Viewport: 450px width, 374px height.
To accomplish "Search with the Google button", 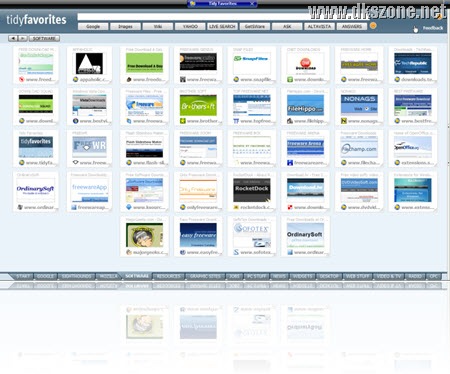I will 93,26.
